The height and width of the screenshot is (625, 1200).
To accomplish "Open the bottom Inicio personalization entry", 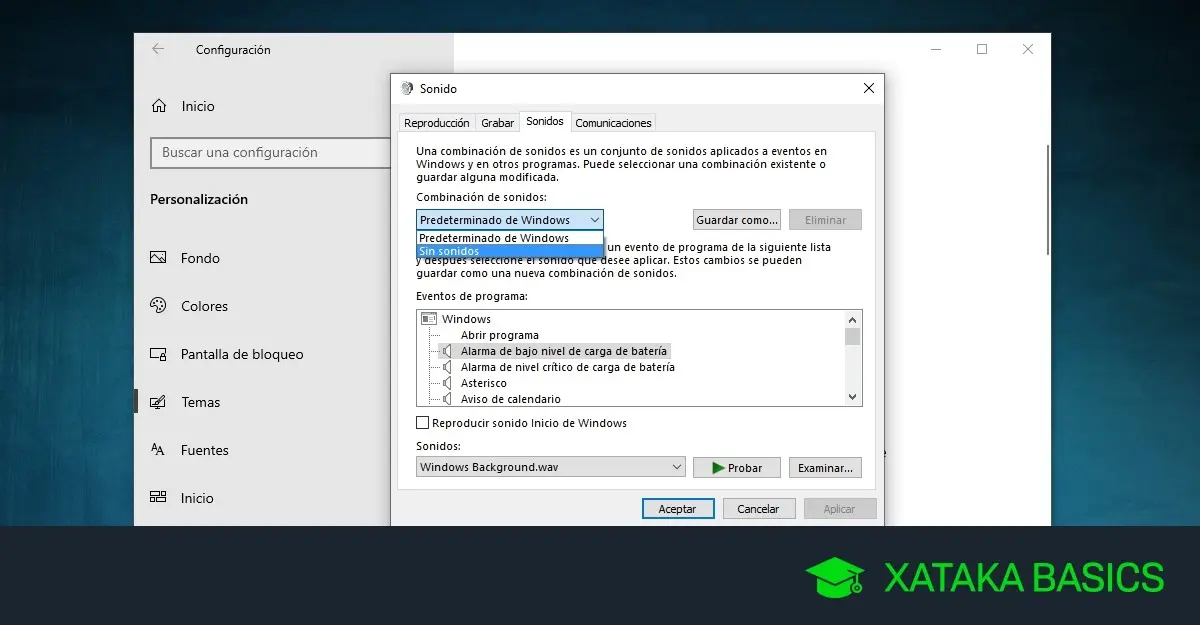I will [x=197, y=498].
